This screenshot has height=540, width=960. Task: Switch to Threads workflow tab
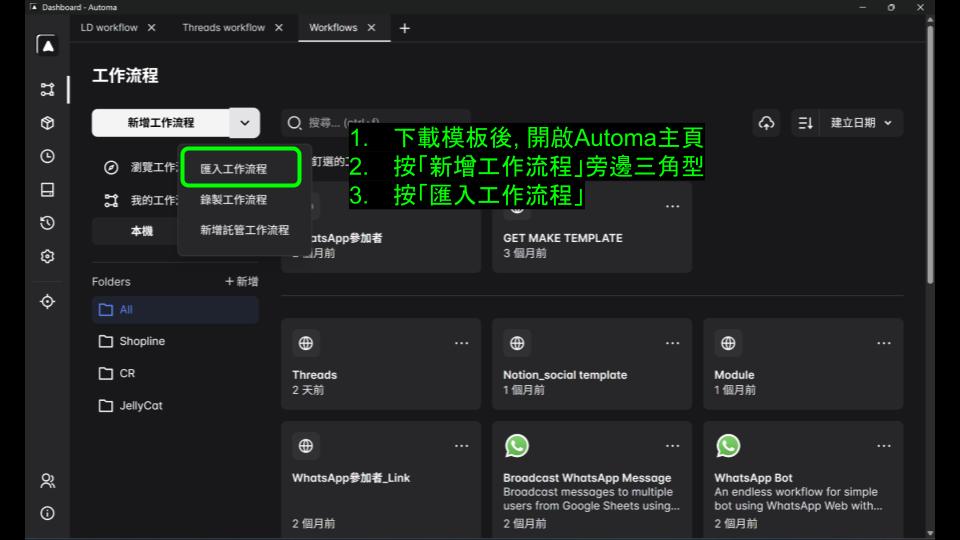[223, 28]
